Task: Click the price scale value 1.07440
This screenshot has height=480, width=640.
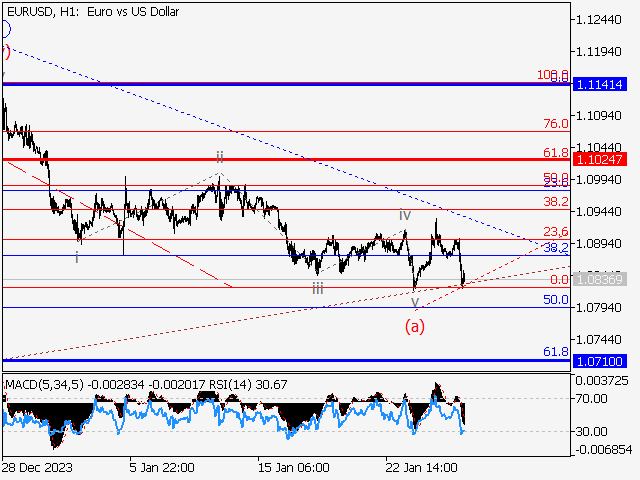Action: coord(598,339)
